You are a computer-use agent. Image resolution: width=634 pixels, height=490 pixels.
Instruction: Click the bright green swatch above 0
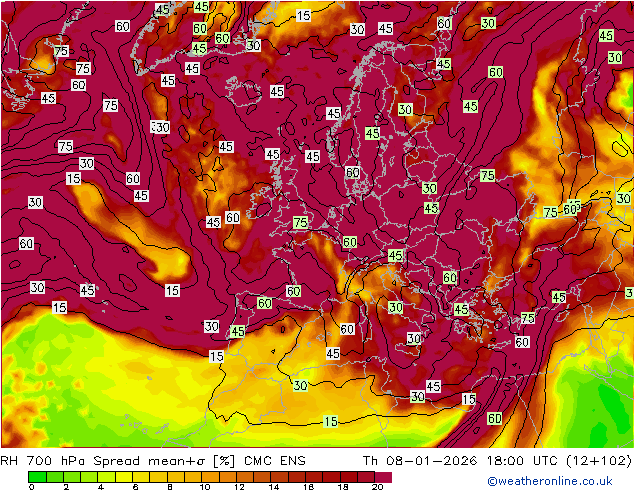pyautogui.click(x=37, y=477)
